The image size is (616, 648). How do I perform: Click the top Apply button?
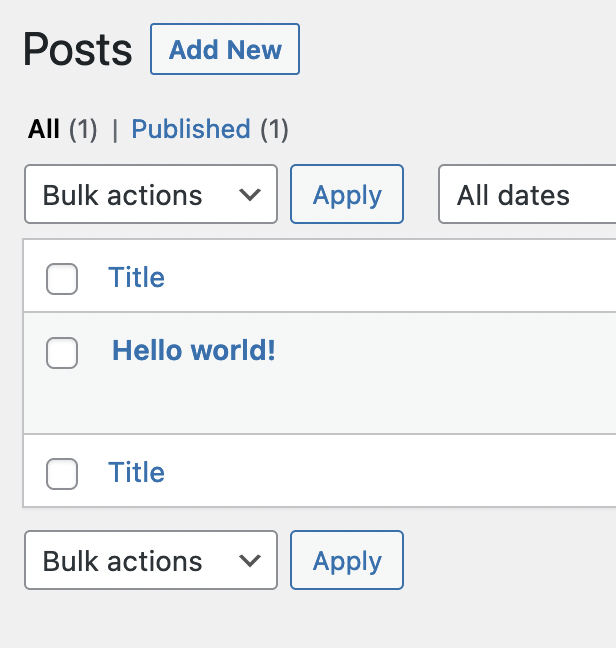click(x=347, y=194)
